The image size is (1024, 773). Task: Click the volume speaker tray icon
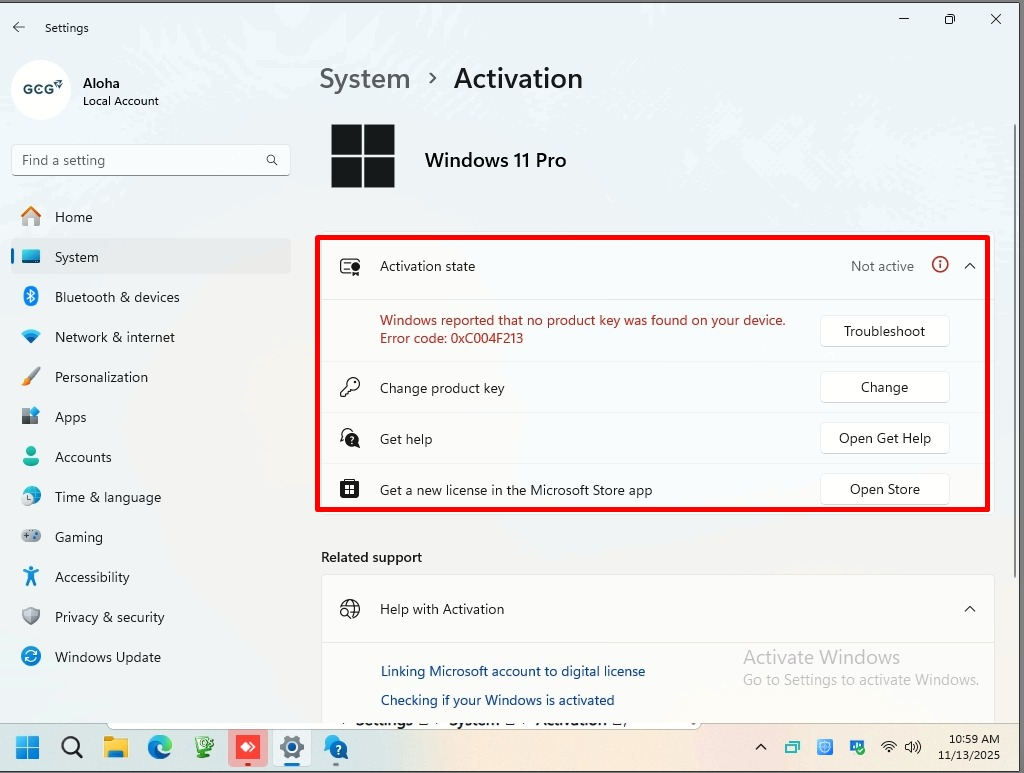[913, 747]
